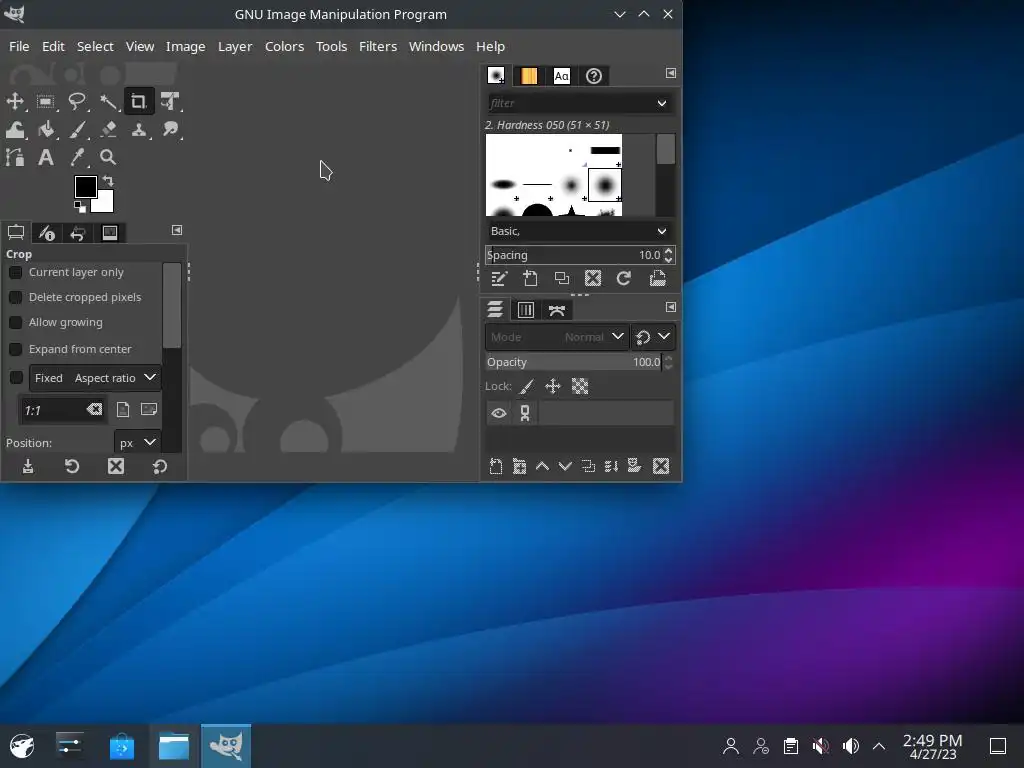The image size is (1024, 768).
Task: Reset colors to default black and white
Action: click(x=80, y=207)
